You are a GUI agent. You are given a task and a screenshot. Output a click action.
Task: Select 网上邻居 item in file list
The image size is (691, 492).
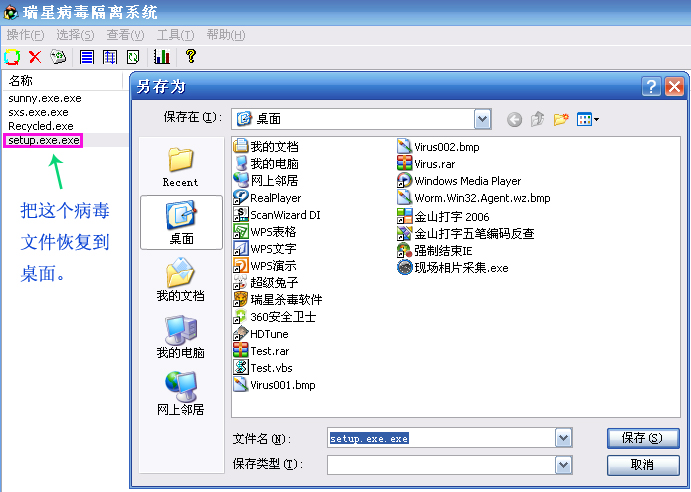tap(266, 180)
